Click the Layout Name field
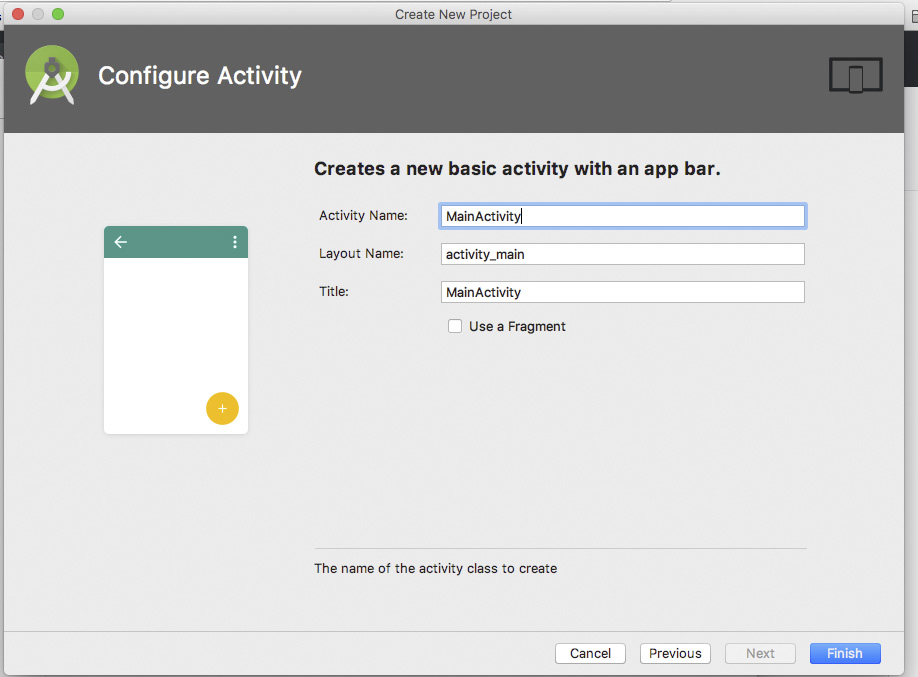The height and width of the screenshot is (677, 918). pos(622,254)
